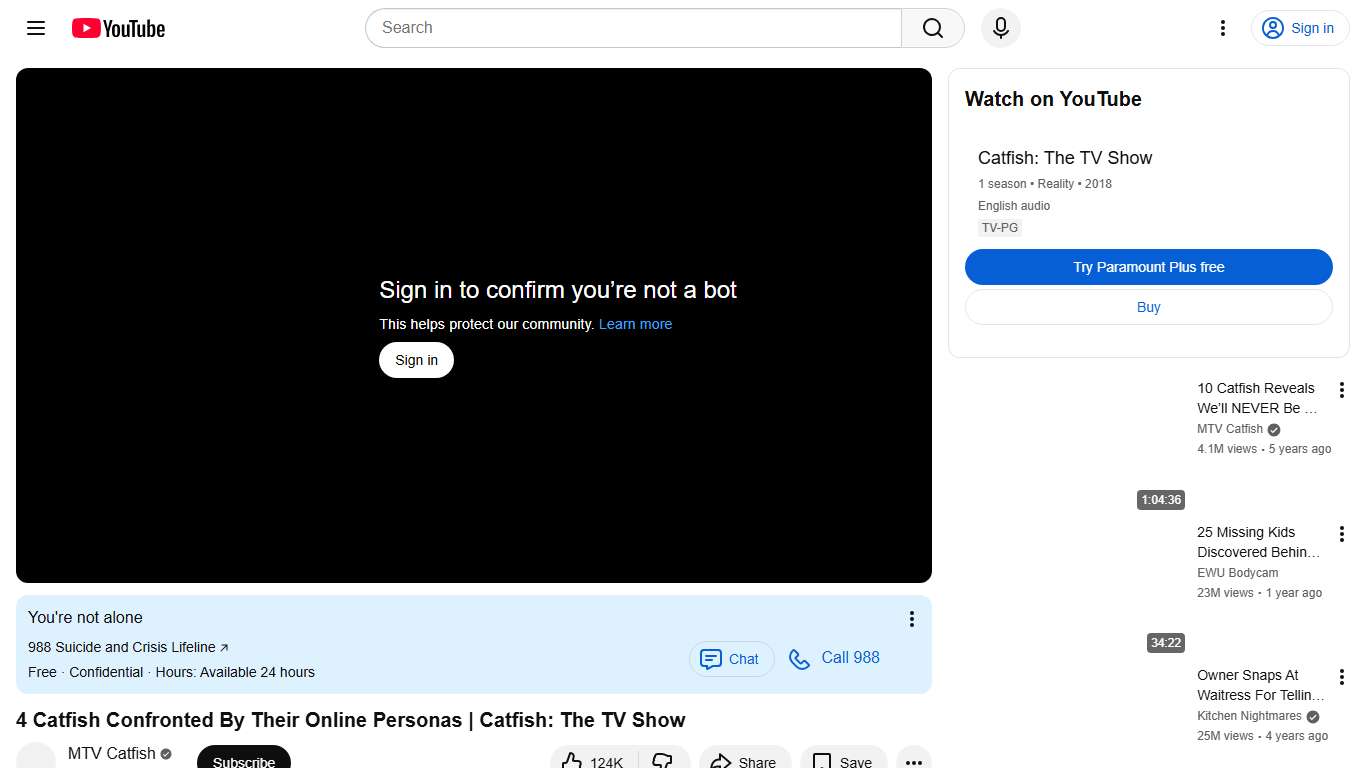This screenshot has width=1366, height=768.
Task: Start a voice search with the microphone
Action: [1000, 28]
